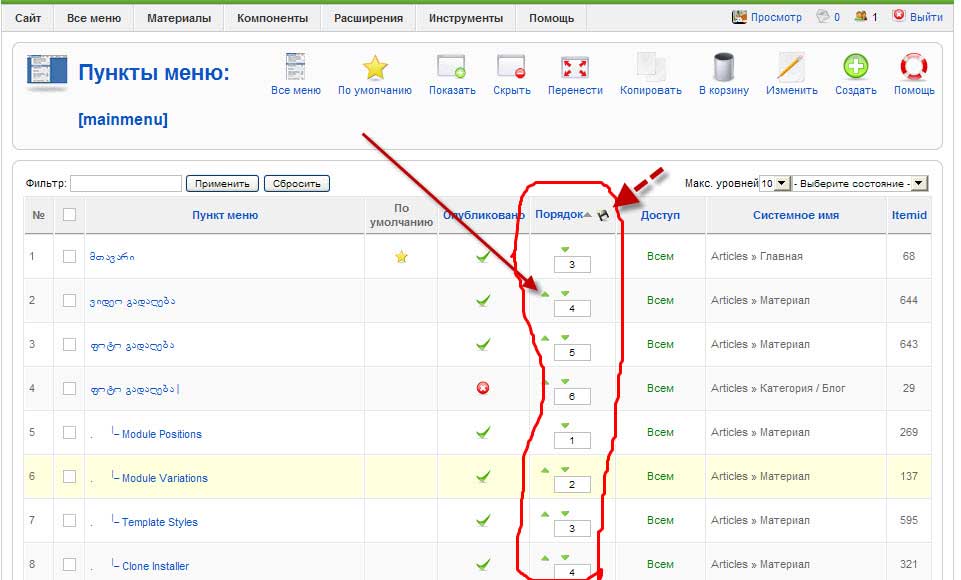Viewport: 961px width, 580px height.
Task: Click the Выйти logout icon
Action: coord(898,15)
